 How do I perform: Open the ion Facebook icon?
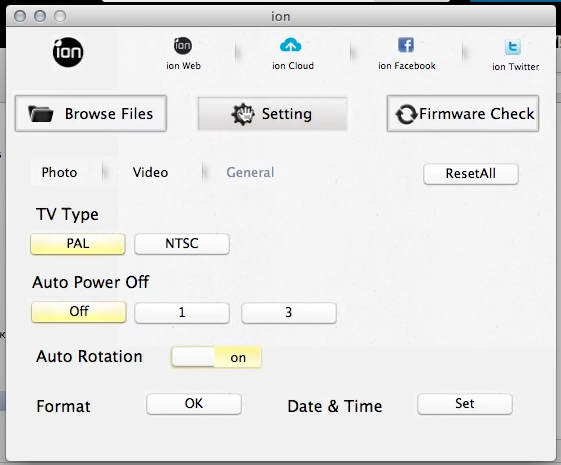pos(406,45)
